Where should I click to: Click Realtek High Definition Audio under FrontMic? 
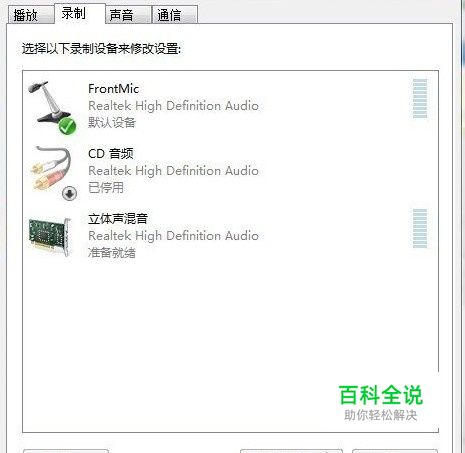point(173,106)
